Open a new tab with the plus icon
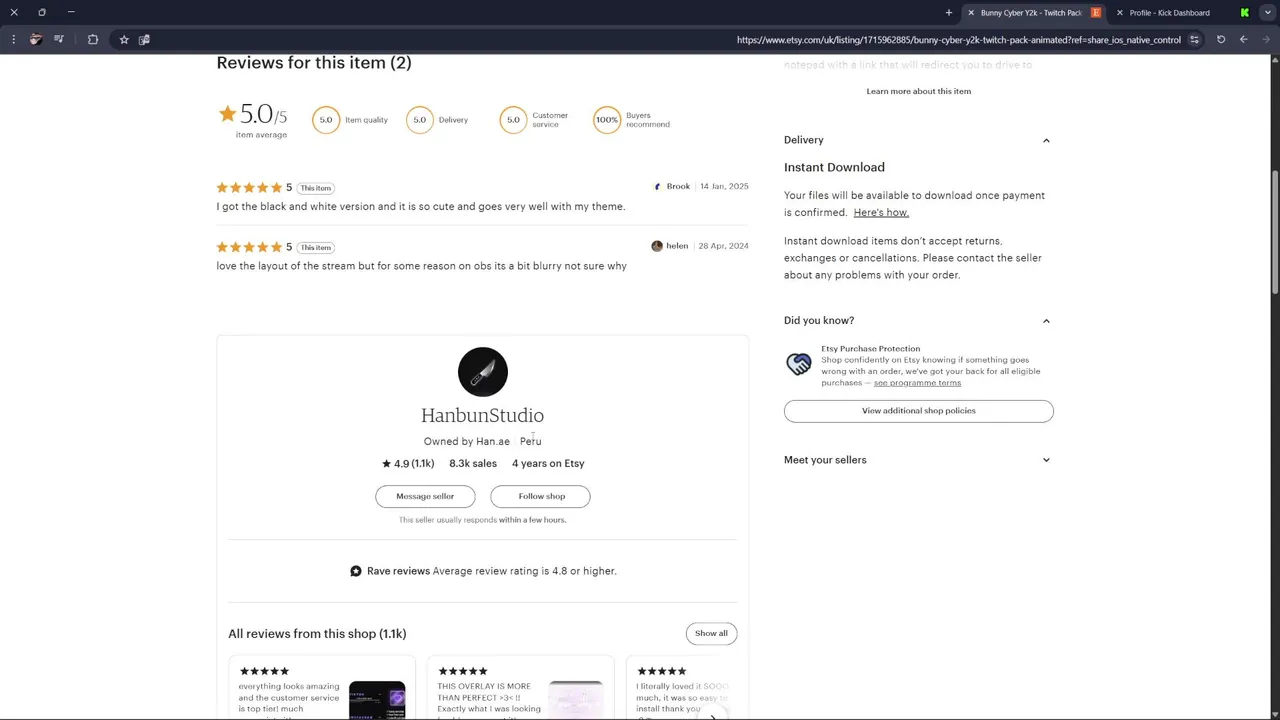This screenshot has width=1280, height=720. (949, 13)
